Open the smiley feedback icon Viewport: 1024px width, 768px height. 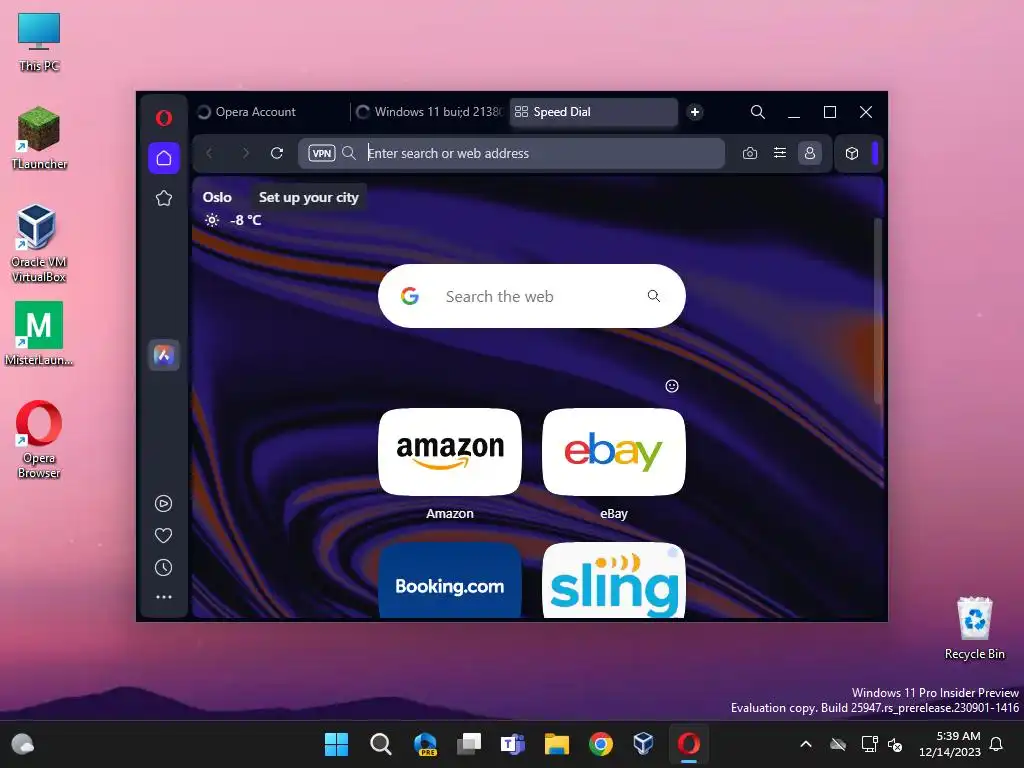(672, 386)
